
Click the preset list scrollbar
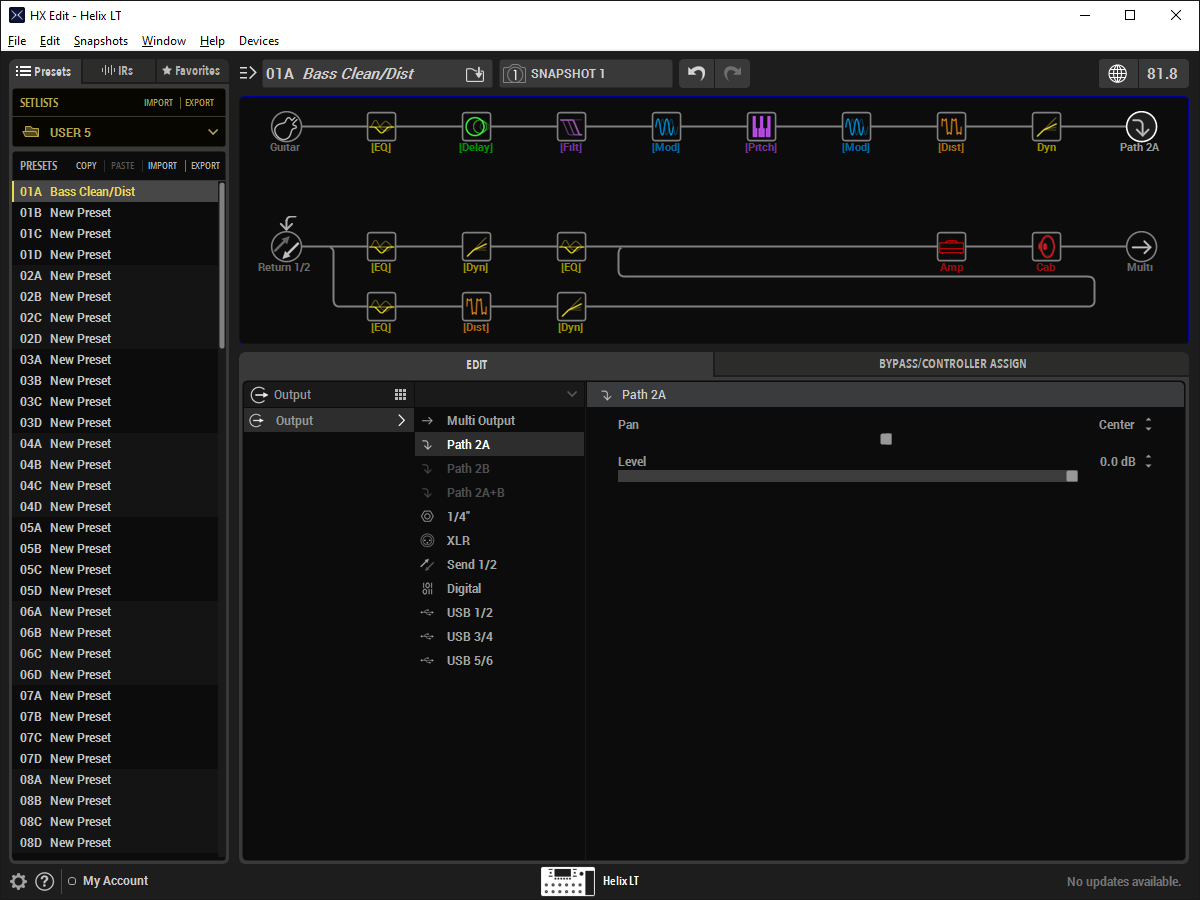222,265
